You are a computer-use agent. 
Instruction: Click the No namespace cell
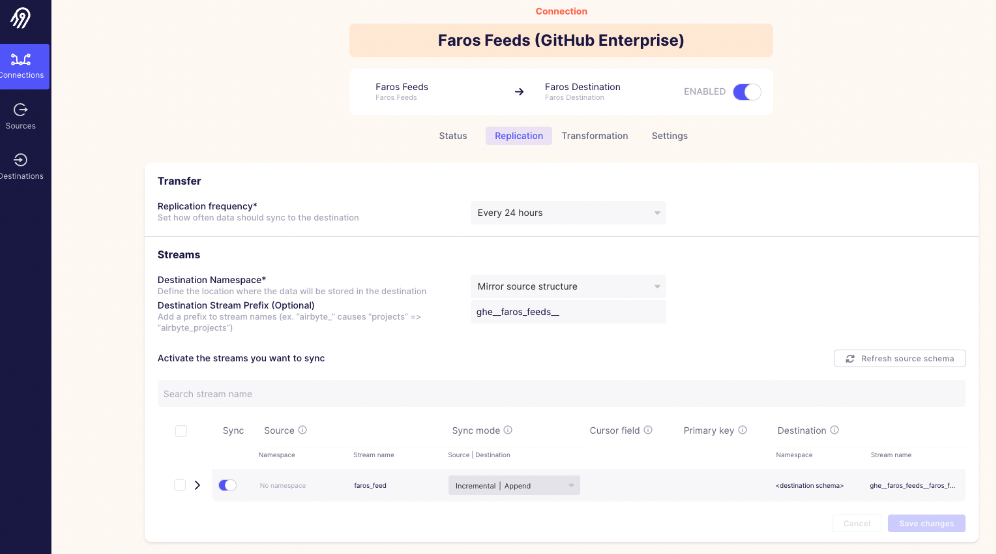coord(283,485)
